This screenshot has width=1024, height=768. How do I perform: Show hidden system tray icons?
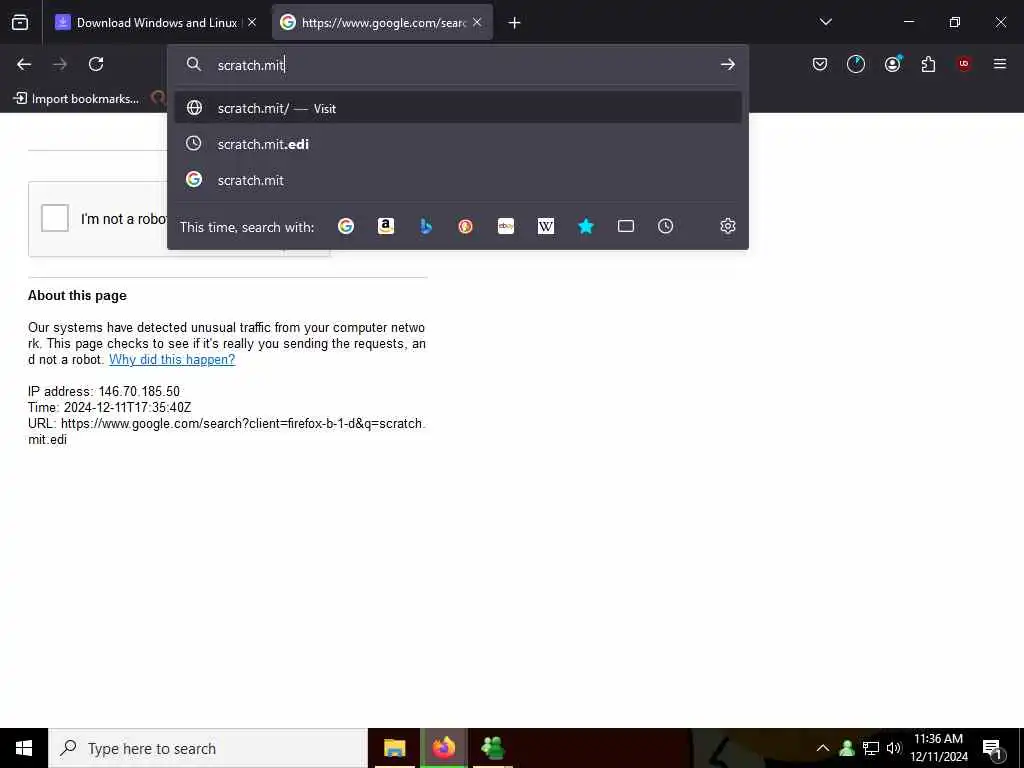(823, 748)
